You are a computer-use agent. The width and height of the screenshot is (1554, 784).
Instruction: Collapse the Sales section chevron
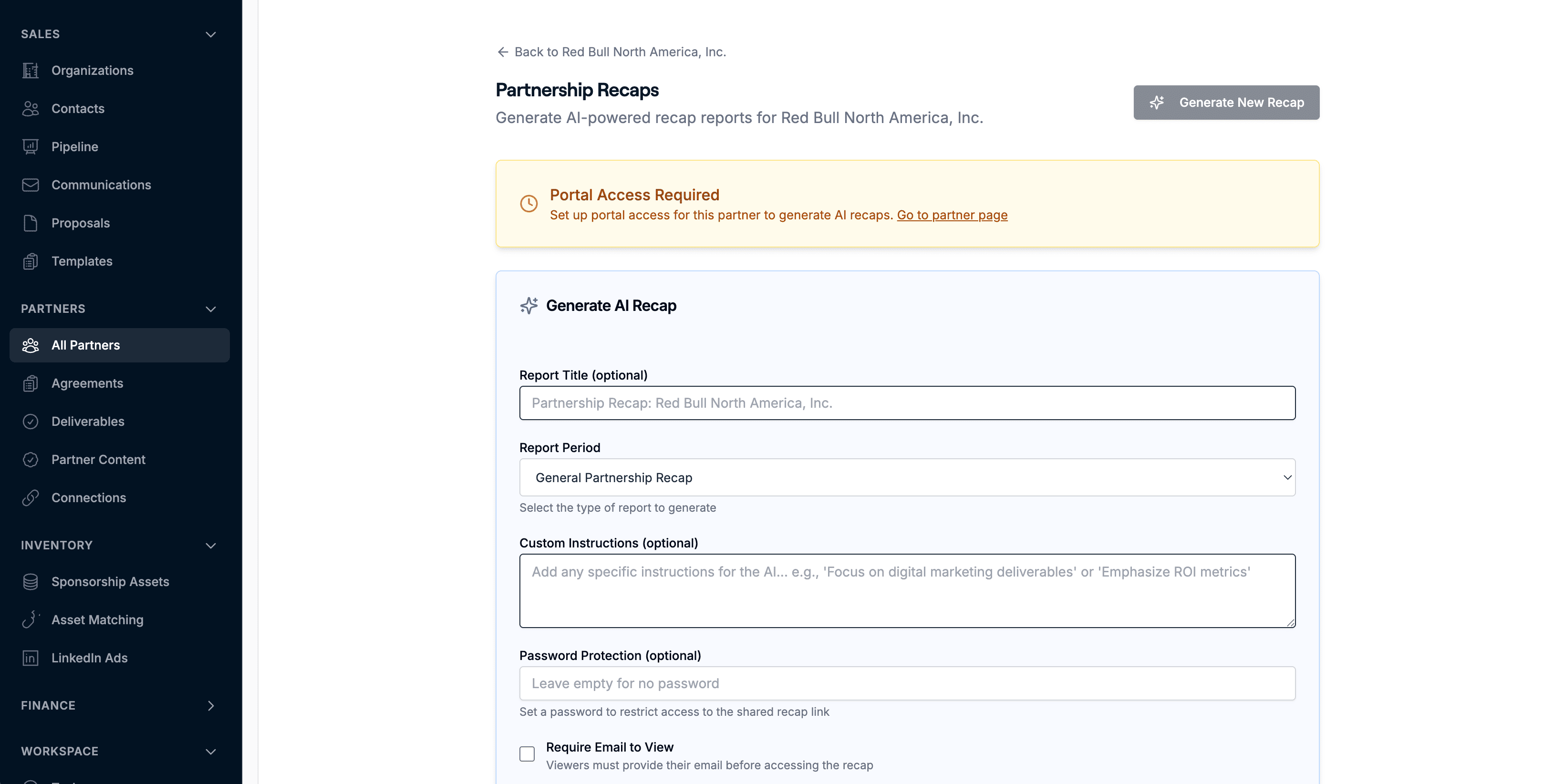click(210, 34)
